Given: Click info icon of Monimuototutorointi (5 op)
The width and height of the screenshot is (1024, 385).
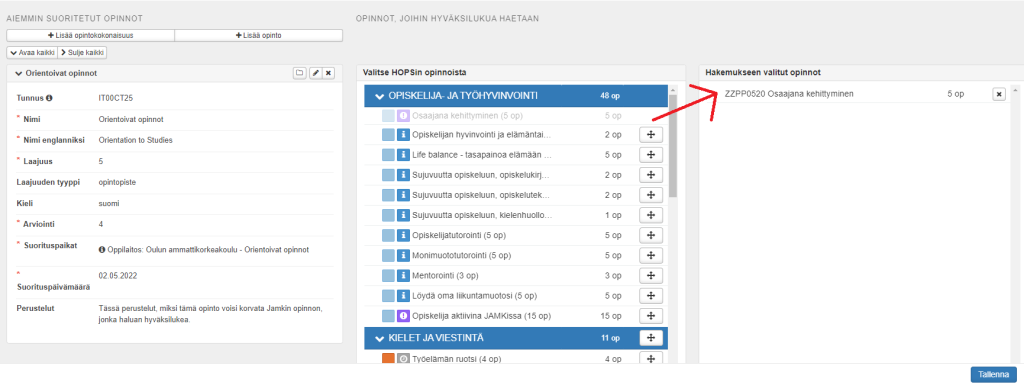Looking at the screenshot, I should pyautogui.click(x=403, y=255).
